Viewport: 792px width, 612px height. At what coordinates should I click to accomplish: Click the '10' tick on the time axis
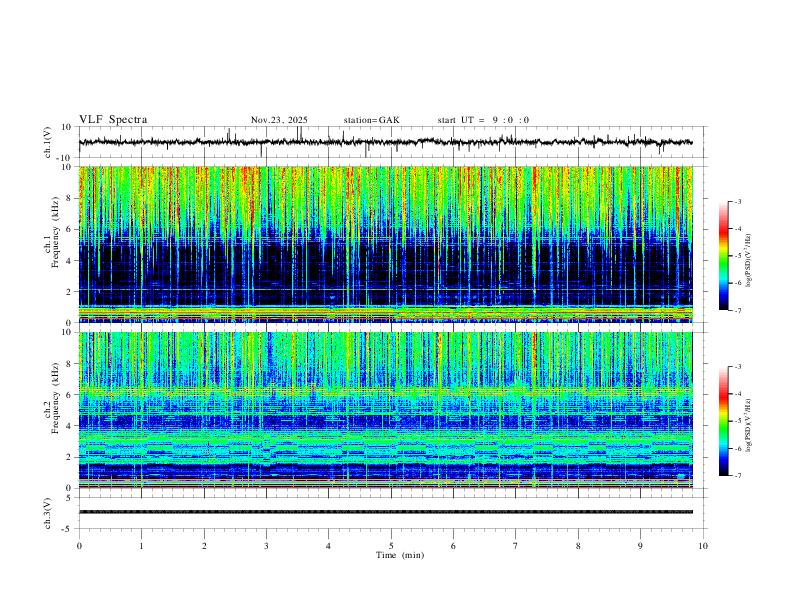point(703,546)
